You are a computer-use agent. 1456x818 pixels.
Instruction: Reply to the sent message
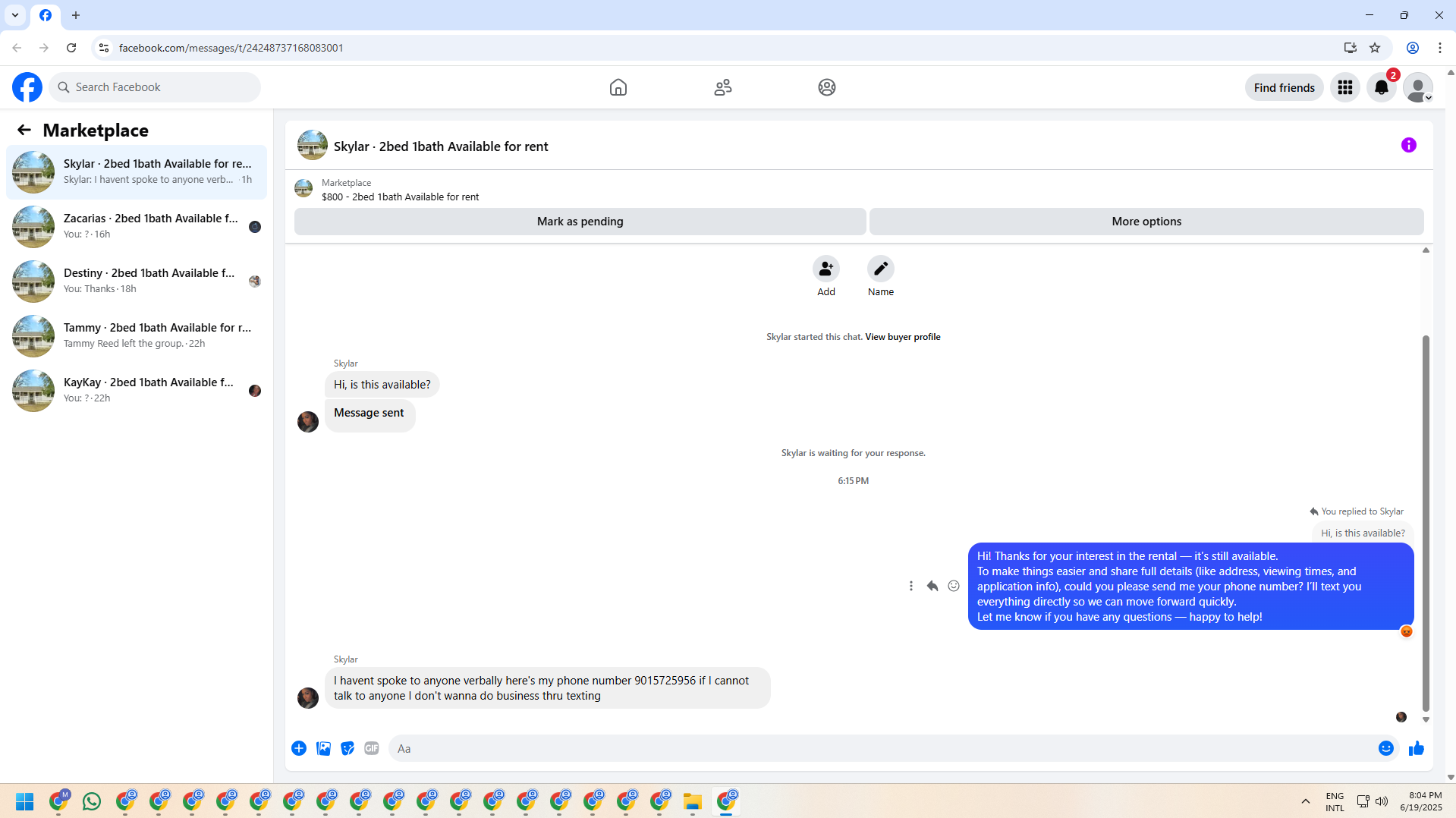tap(932, 586)
